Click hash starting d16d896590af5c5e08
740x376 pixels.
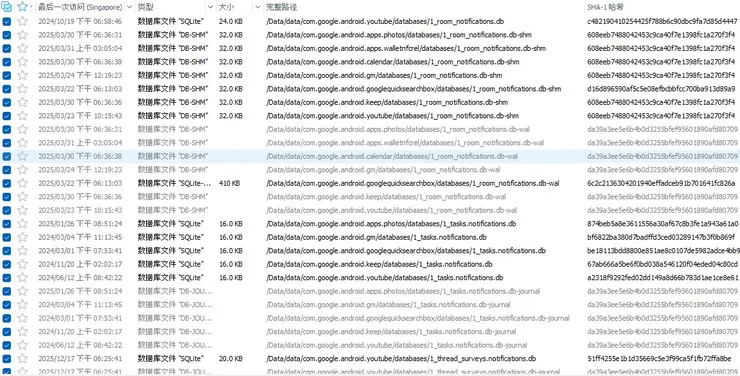(662, 89)
